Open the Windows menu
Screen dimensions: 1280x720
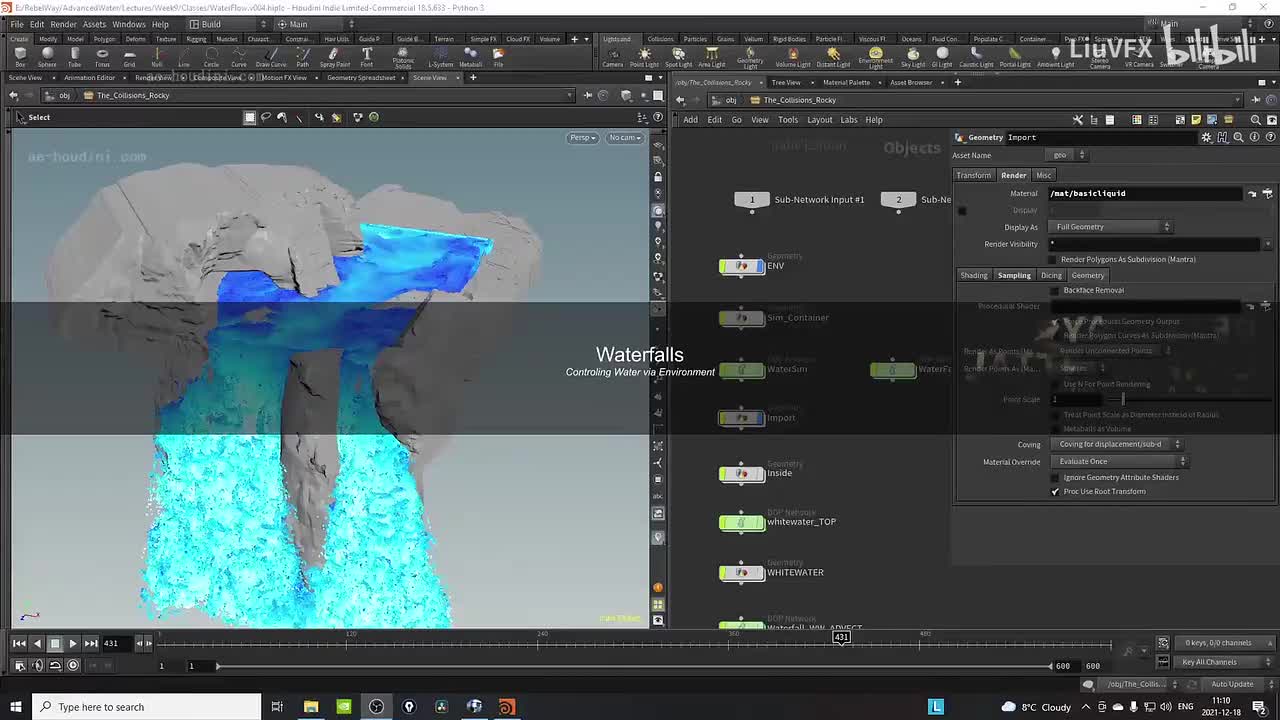coord(129,24)
